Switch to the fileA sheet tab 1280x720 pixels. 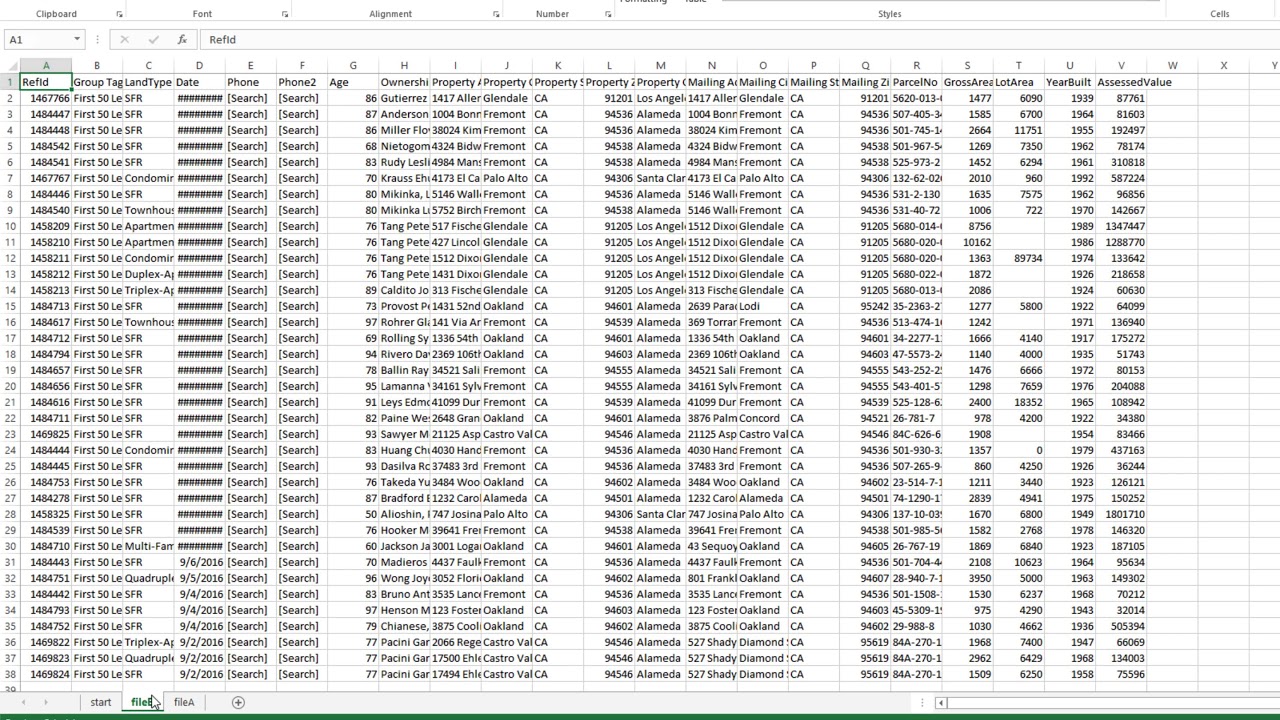pyautogui.click(x=184, y=702)
